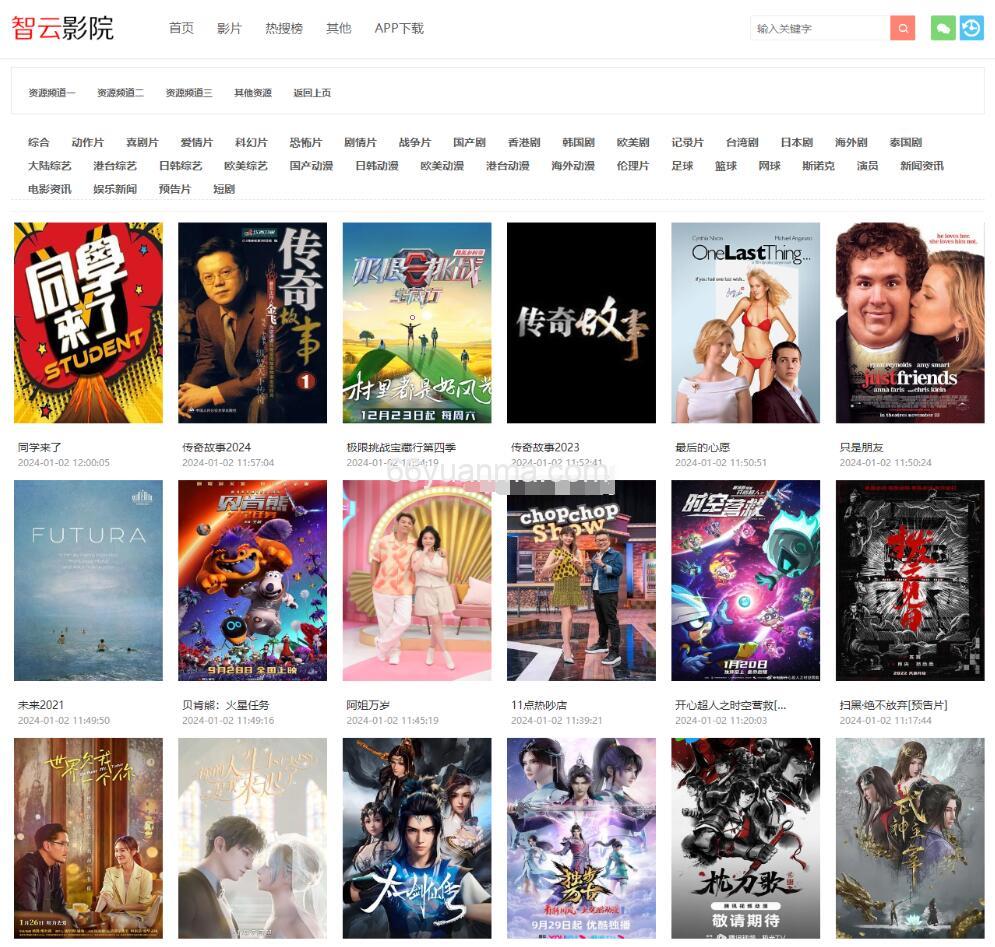
Task: Choose the 日韩动漫 category link
Action: pyautogui.click(x=377, y=165)
